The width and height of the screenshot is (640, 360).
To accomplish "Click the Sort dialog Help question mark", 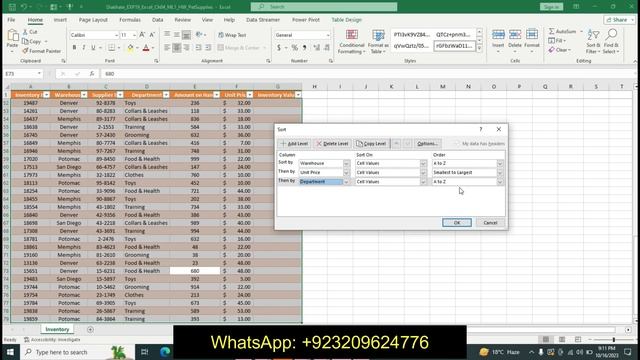I will click(480, 129).
